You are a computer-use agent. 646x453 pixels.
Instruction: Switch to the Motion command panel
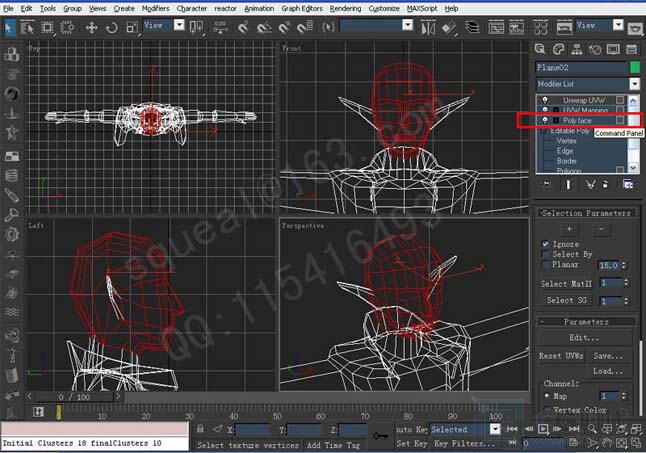pyautogui.click(x=595, y=49)
